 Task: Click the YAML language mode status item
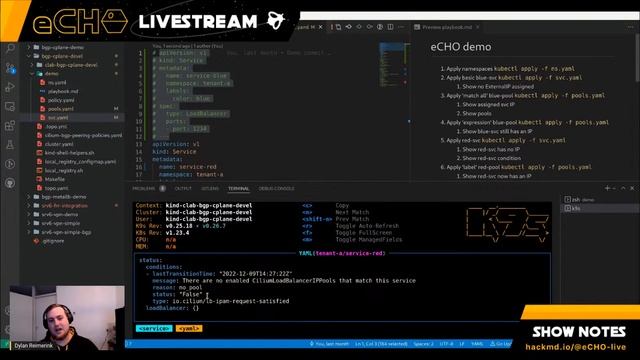coord(477,344)
